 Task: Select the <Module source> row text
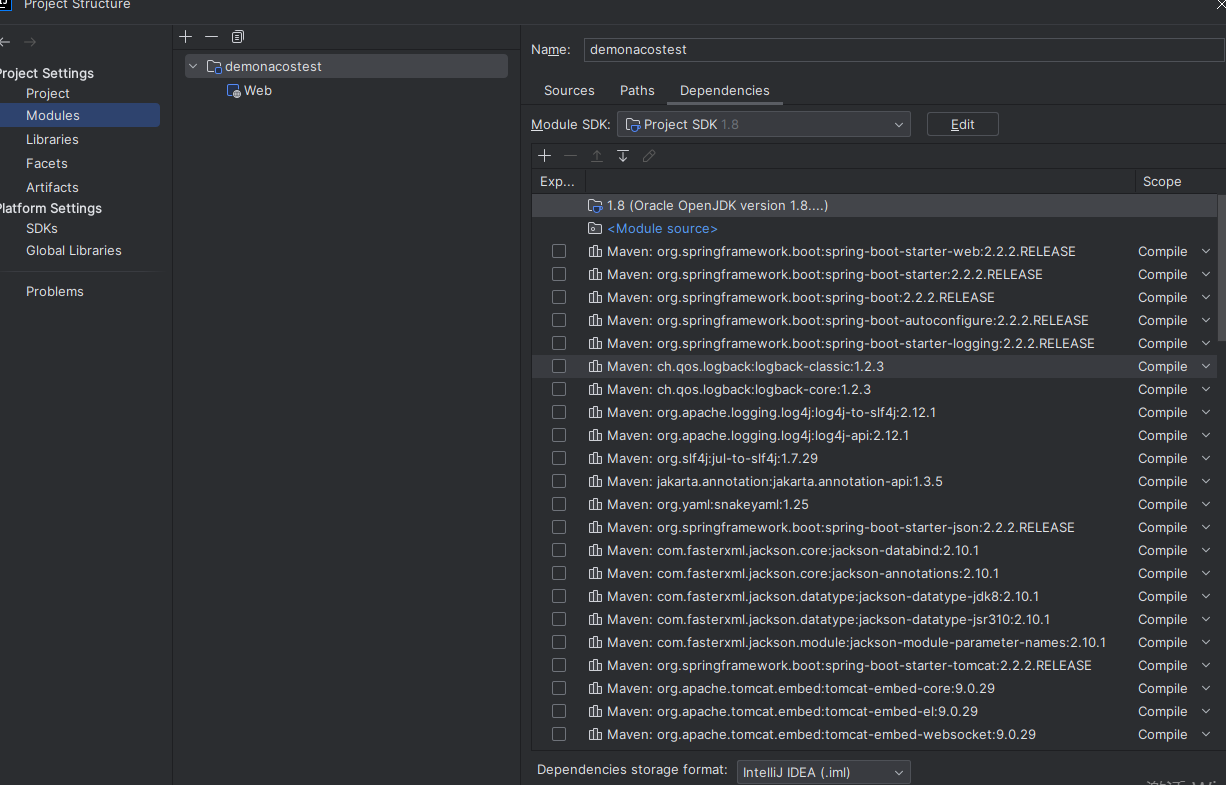click(x=662, y=228)
